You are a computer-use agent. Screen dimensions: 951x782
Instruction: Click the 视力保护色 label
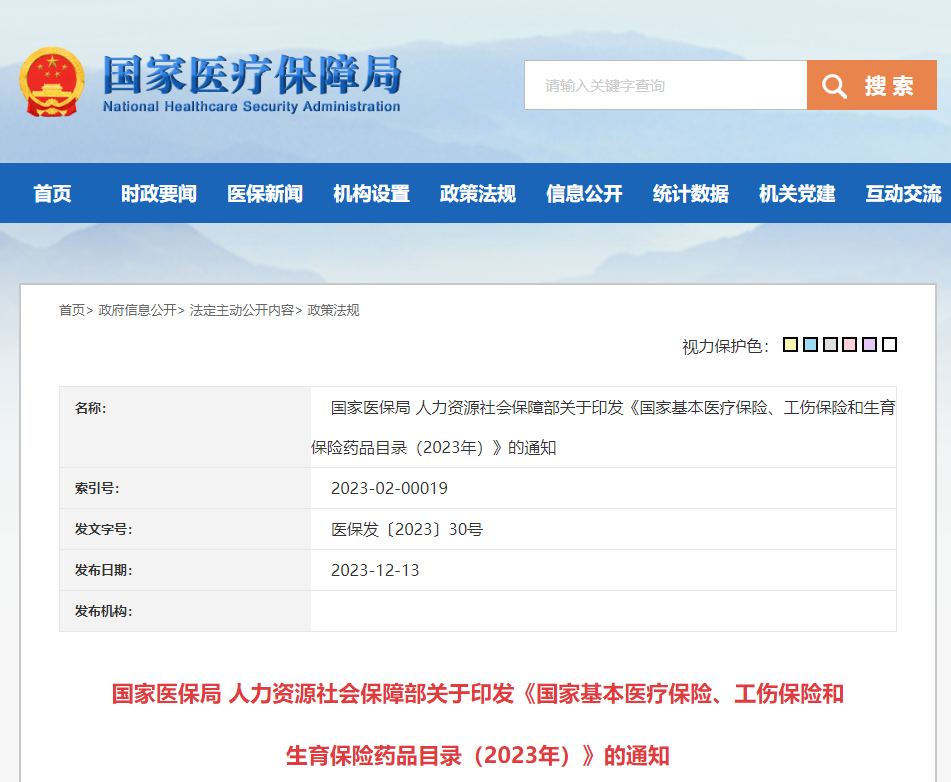coord(725,346)
